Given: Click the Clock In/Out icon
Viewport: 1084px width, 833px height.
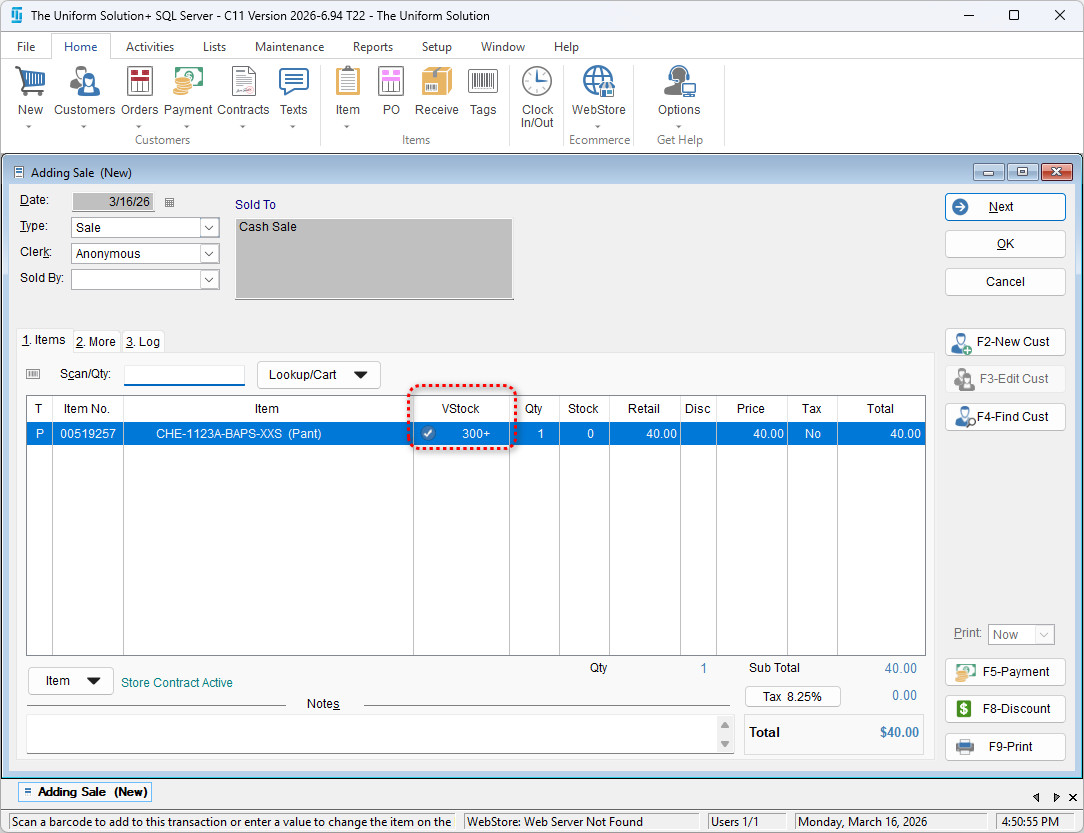Looking at the screenshot, I should pyautogui.click(x=537, y=83).
